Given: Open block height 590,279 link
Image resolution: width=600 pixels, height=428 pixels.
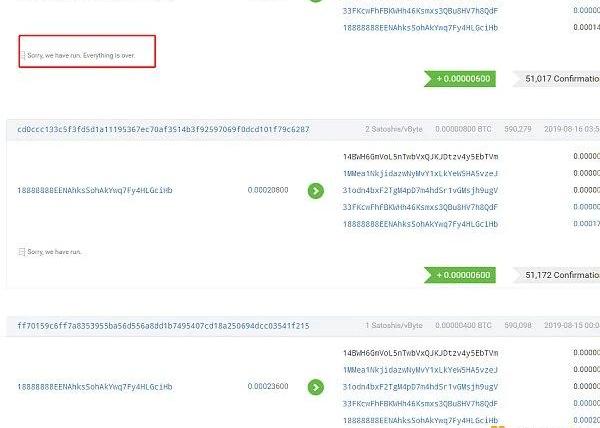Looking at the screenshot, I should click(x=518, y=129).
